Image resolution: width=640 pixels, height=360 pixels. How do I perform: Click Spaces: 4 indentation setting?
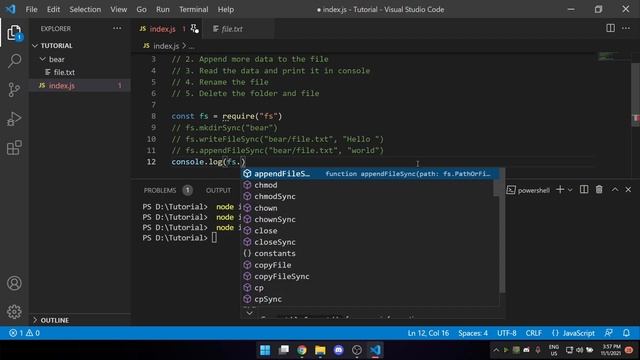473,333
